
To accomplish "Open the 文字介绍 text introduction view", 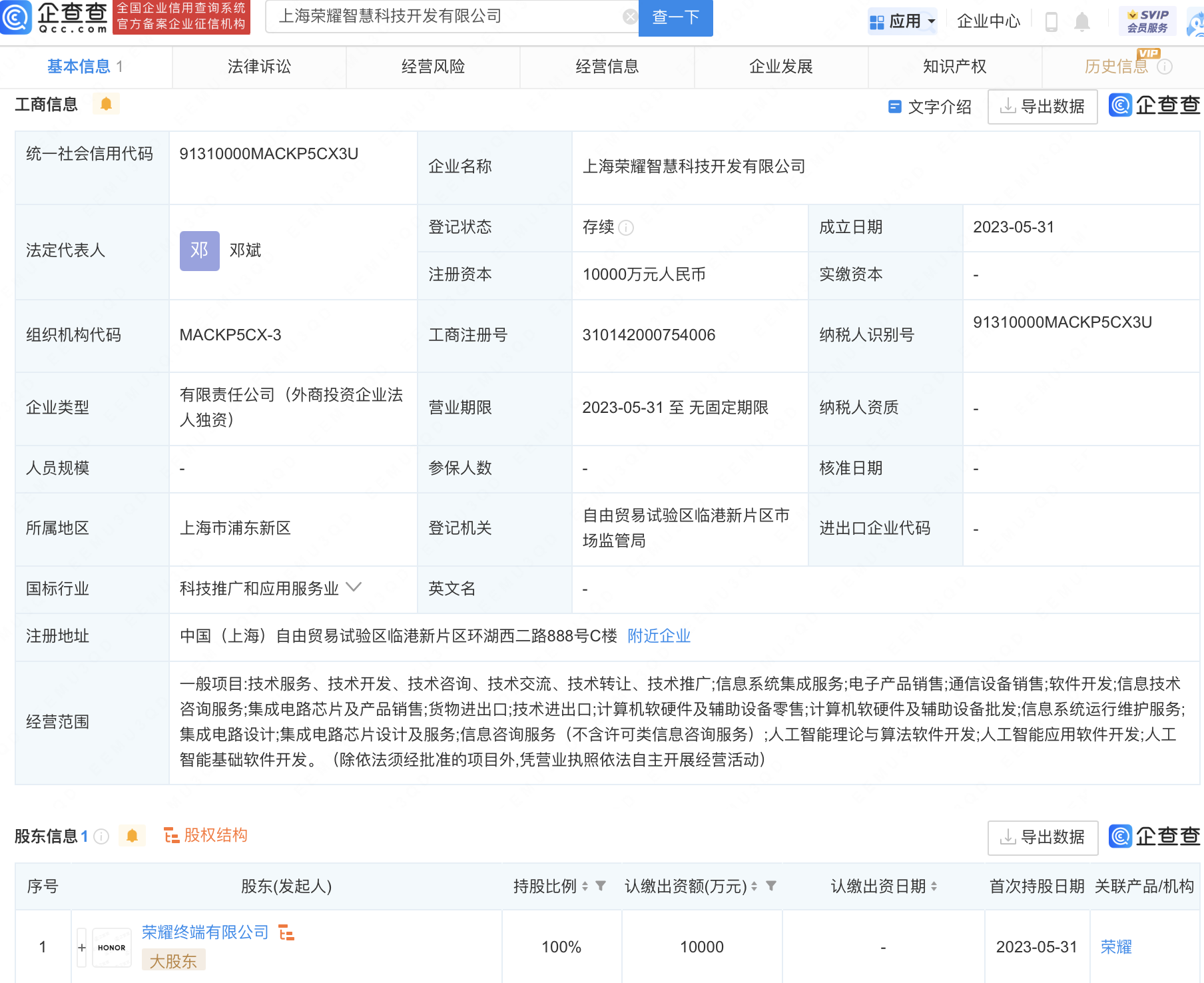I will [938, 107].
